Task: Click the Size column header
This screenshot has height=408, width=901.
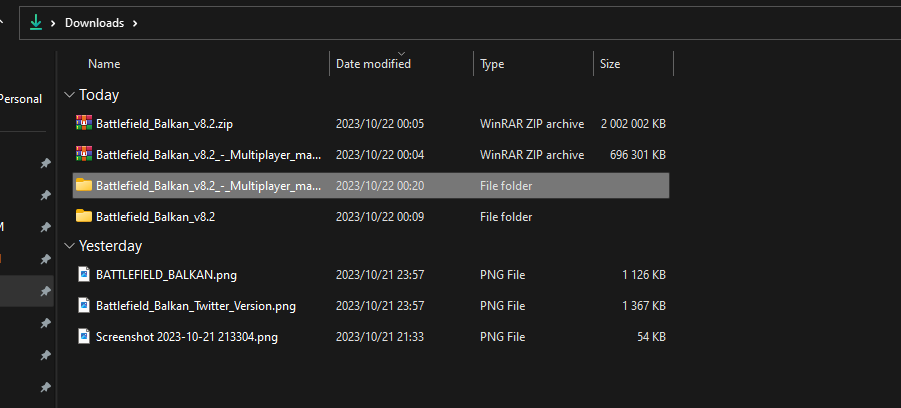Action: pos(610,64)
